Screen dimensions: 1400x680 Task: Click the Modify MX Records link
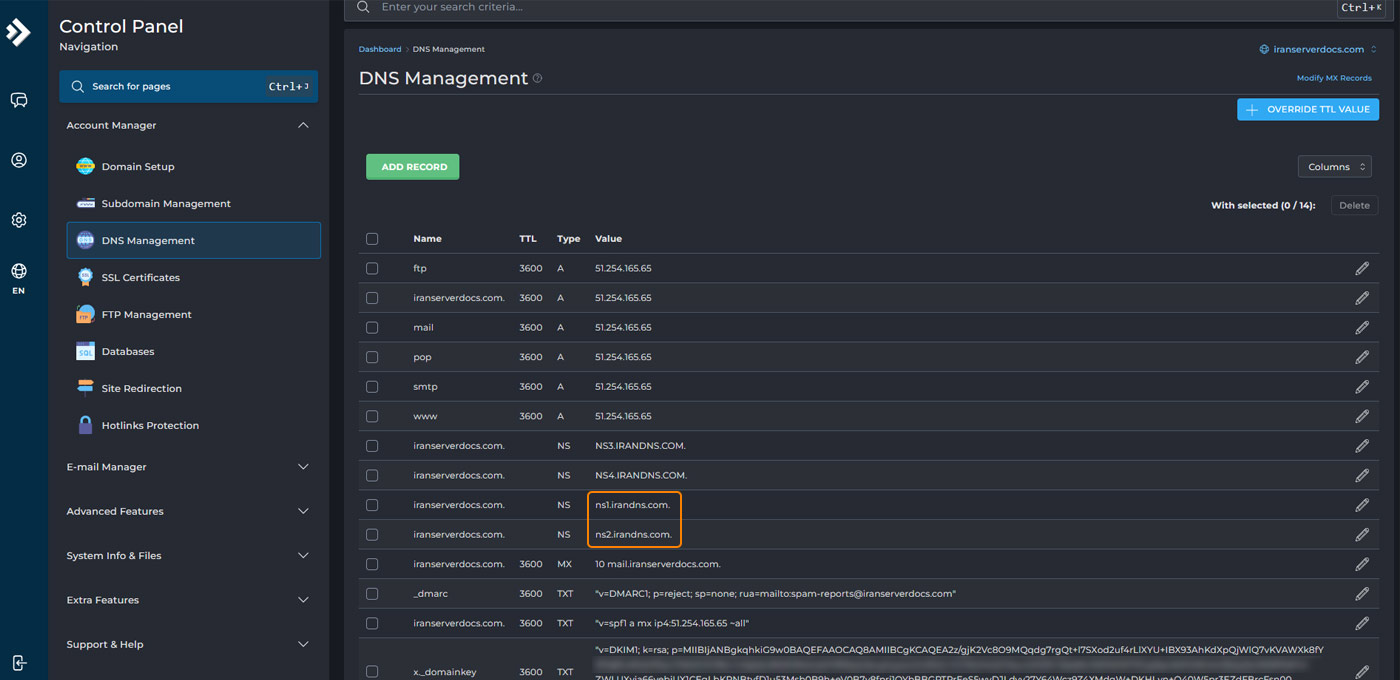click(x=1334, y=78)
